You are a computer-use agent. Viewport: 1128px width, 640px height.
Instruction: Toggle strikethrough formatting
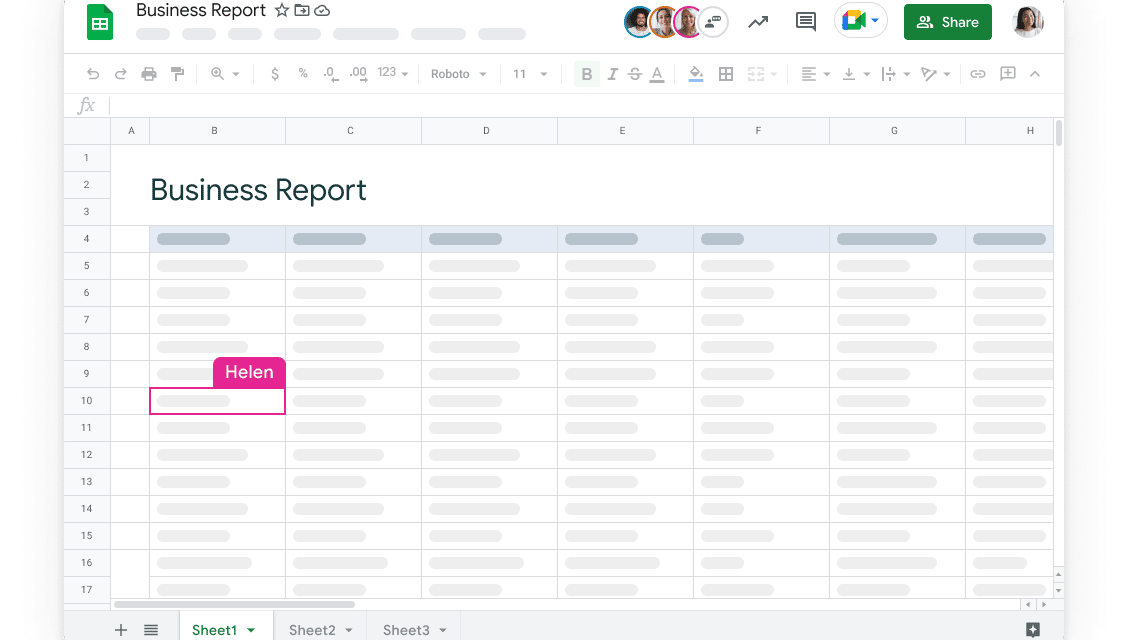point(634,74)
